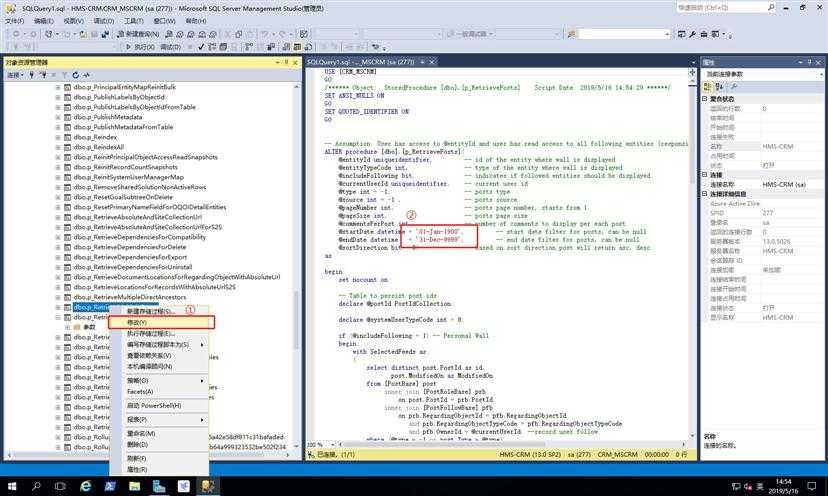Image resolution: width=828 pixels, height=496 pixels.
Task: Click the taskbar search icon
Action: 36,486
